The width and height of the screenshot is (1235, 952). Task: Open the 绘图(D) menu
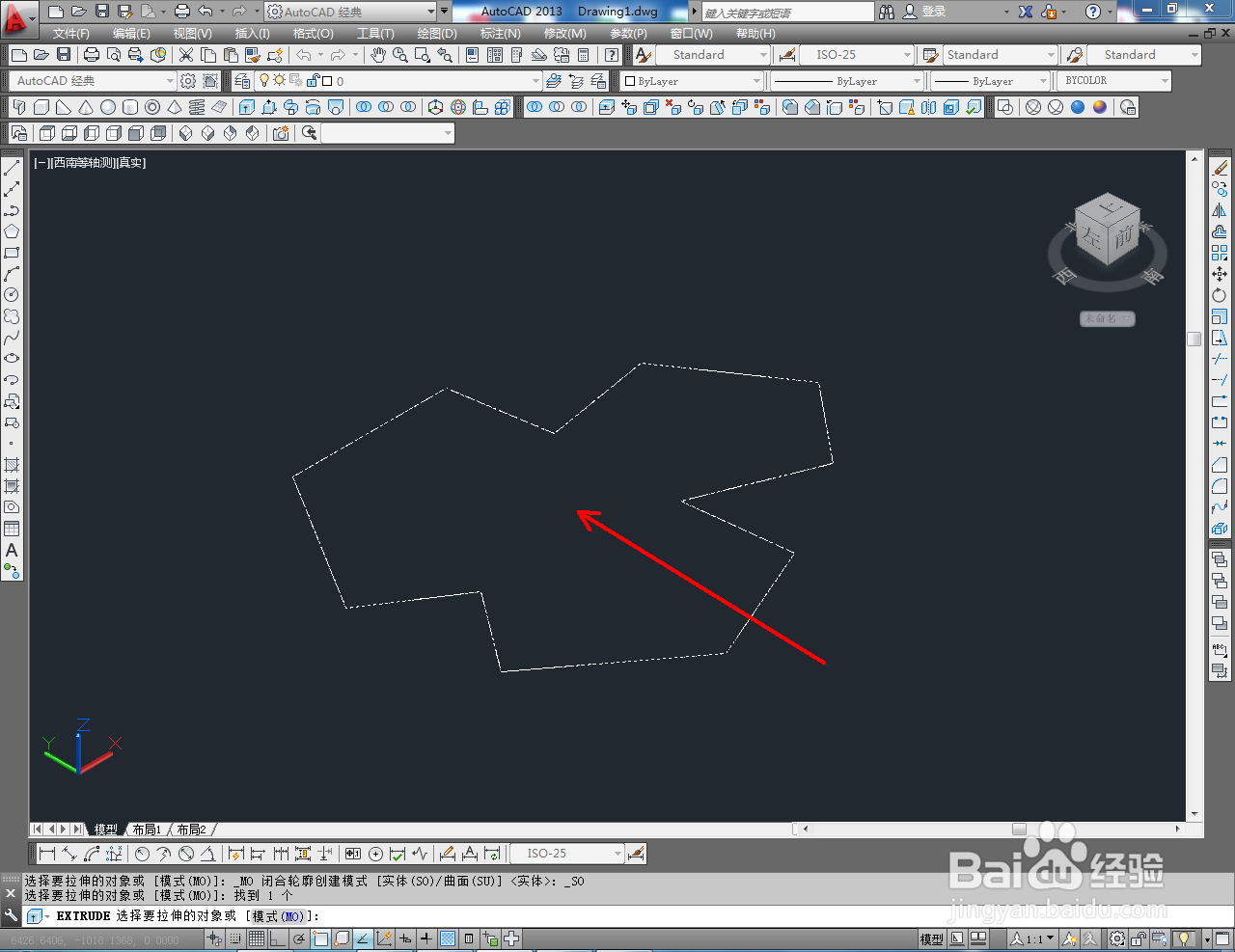(x=437, y=34)
